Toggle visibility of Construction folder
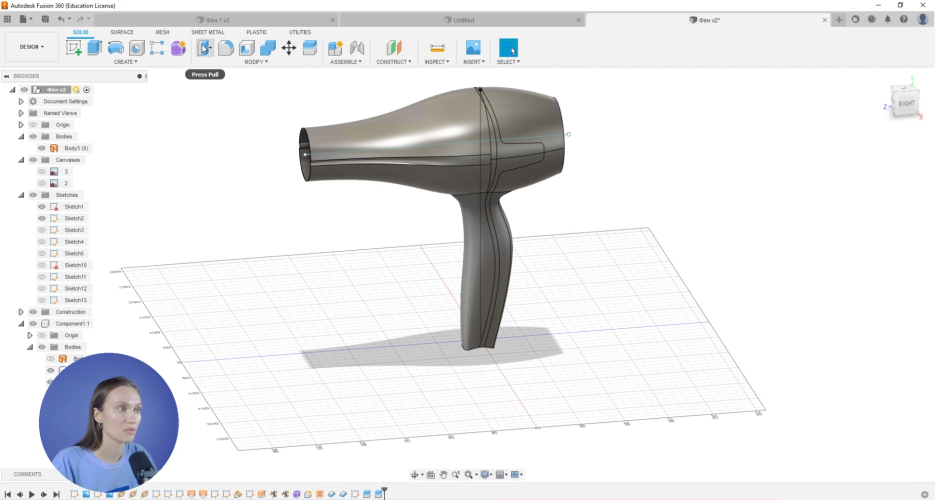935x500 pixels. point(33,312)
